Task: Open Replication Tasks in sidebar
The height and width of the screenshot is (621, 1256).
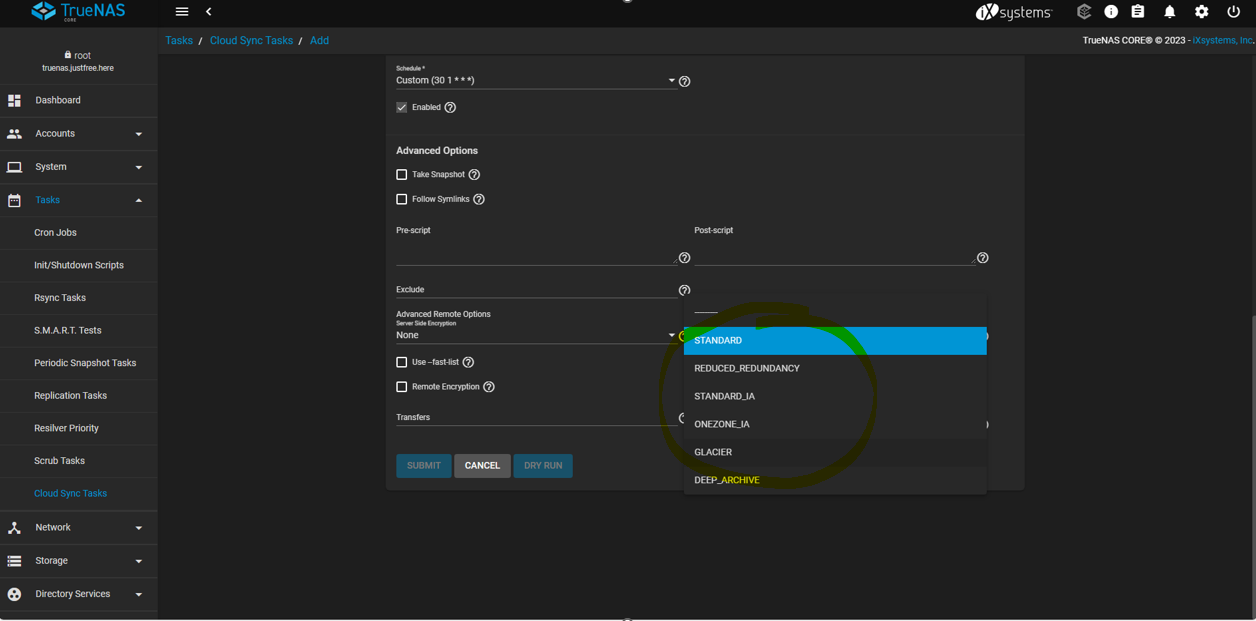Action: [x=78, y=396]
